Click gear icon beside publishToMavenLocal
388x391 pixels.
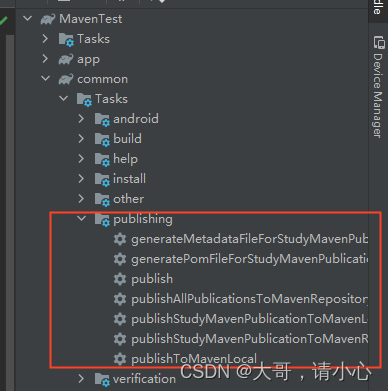pos(120,359)
